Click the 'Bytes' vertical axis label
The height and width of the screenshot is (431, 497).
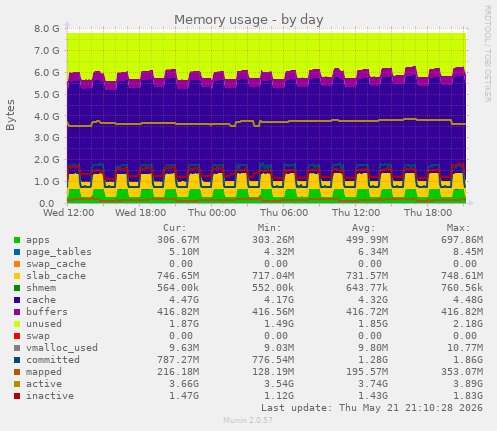(x=10, y=115)
